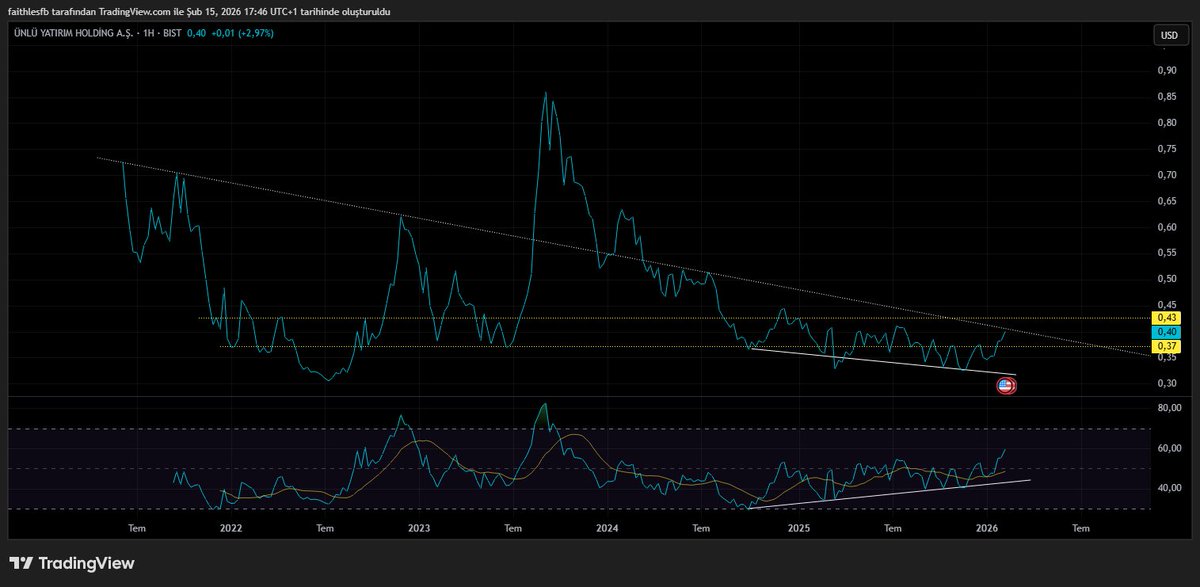Click the +0,01 (+2,97%) price change value
The height and width of the screenshot is (587, 1200).
click(243, 33)
